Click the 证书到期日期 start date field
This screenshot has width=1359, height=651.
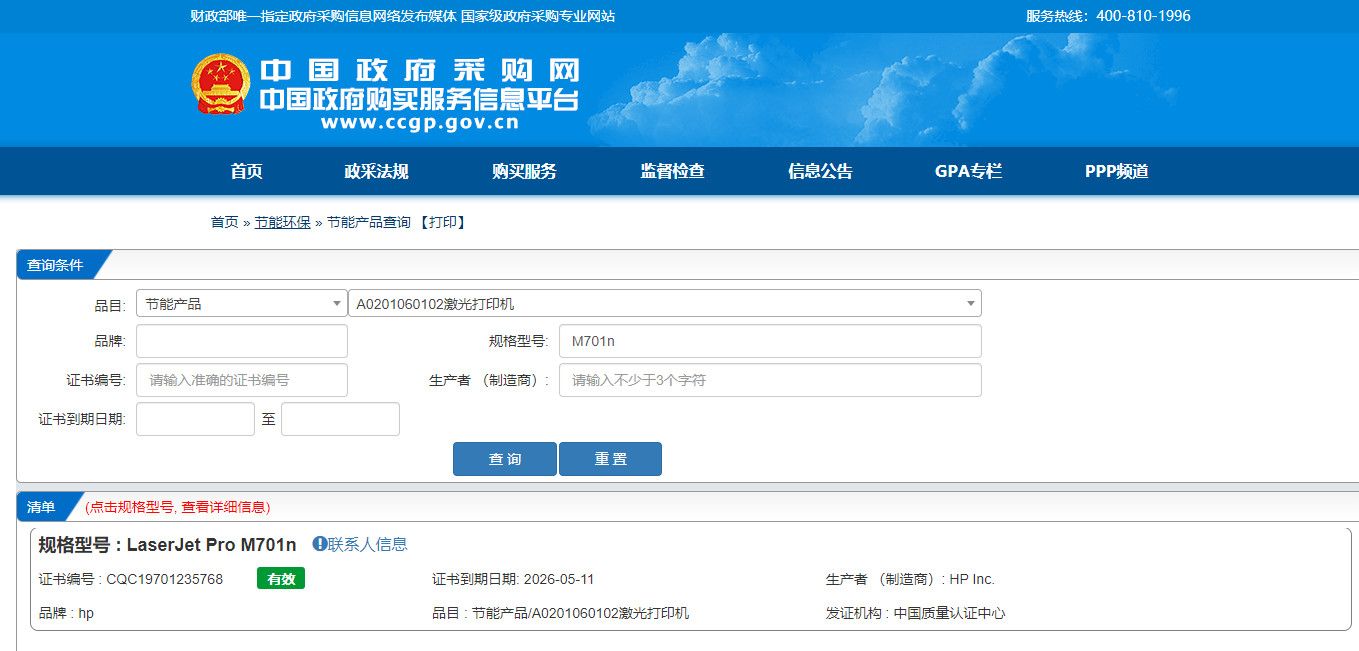click(x=195, y=419)
